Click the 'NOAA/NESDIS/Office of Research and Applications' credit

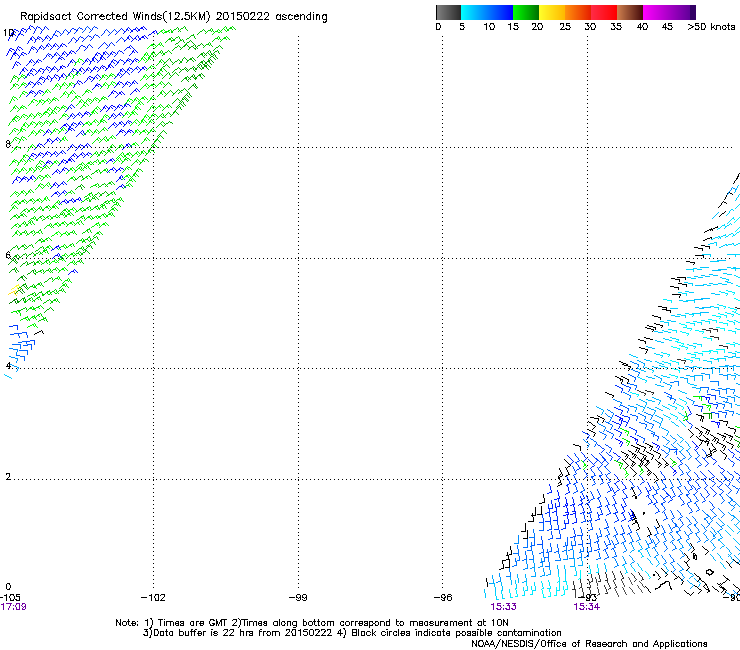(x=589, y=644)
